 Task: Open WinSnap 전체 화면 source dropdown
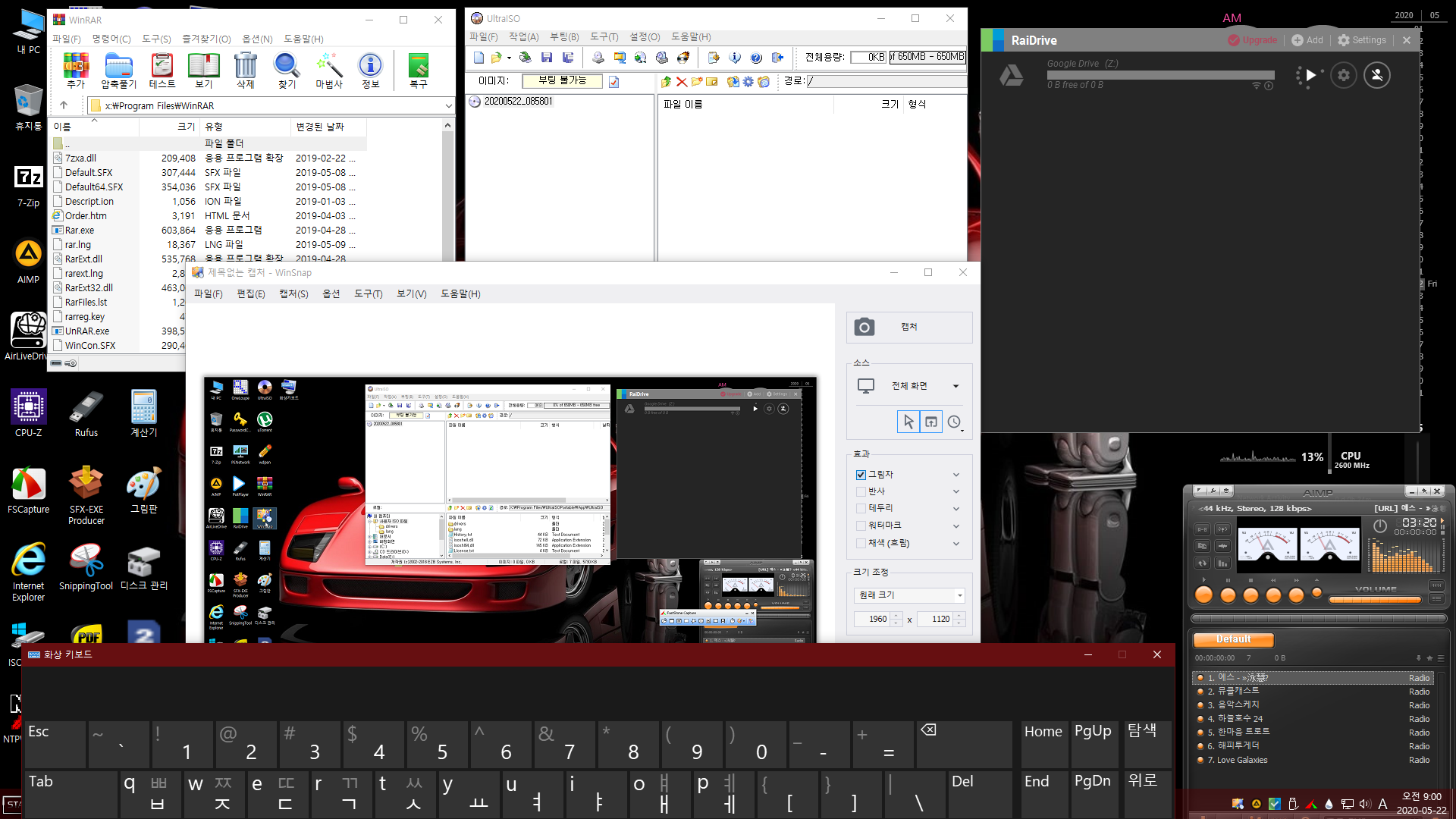tap(955, 386)
